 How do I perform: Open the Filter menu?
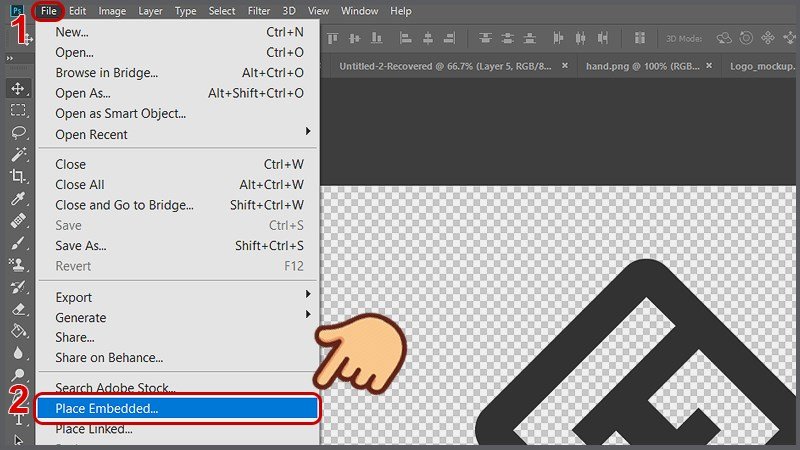(259, 11)
